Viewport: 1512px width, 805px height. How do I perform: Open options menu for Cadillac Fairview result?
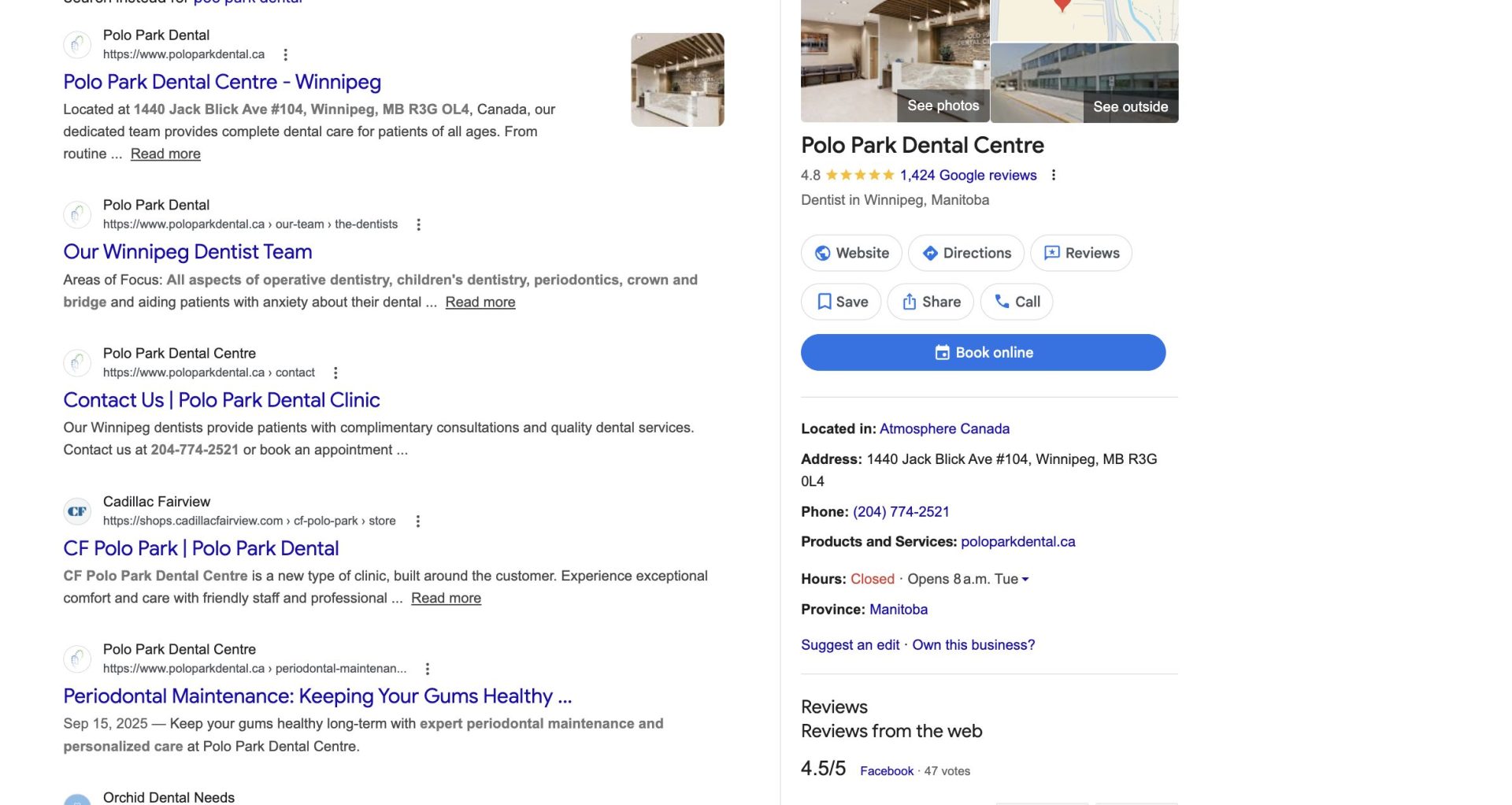click(x=418, y=521)
